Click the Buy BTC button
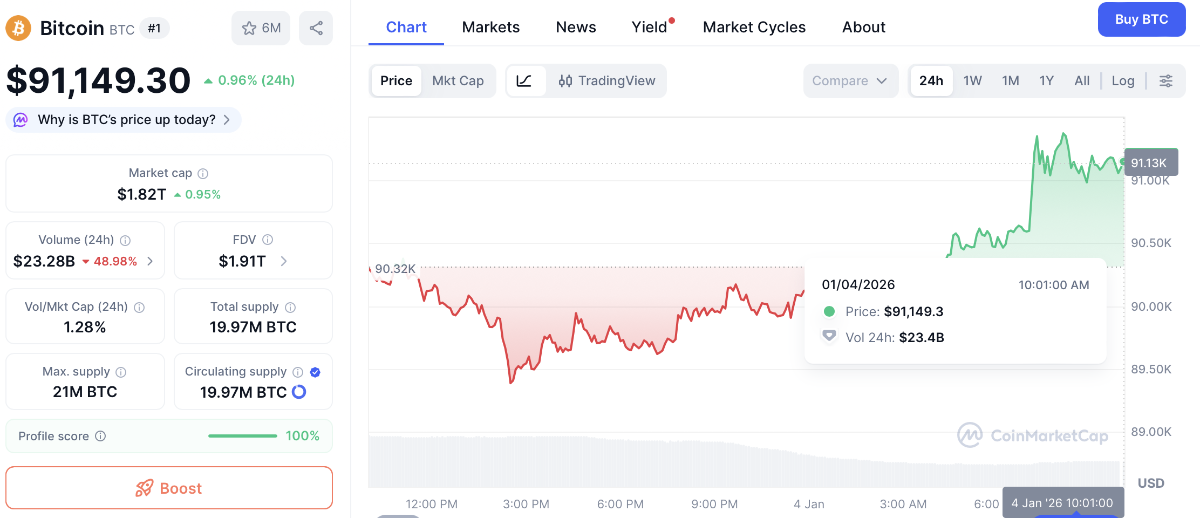 (1141, 19)
